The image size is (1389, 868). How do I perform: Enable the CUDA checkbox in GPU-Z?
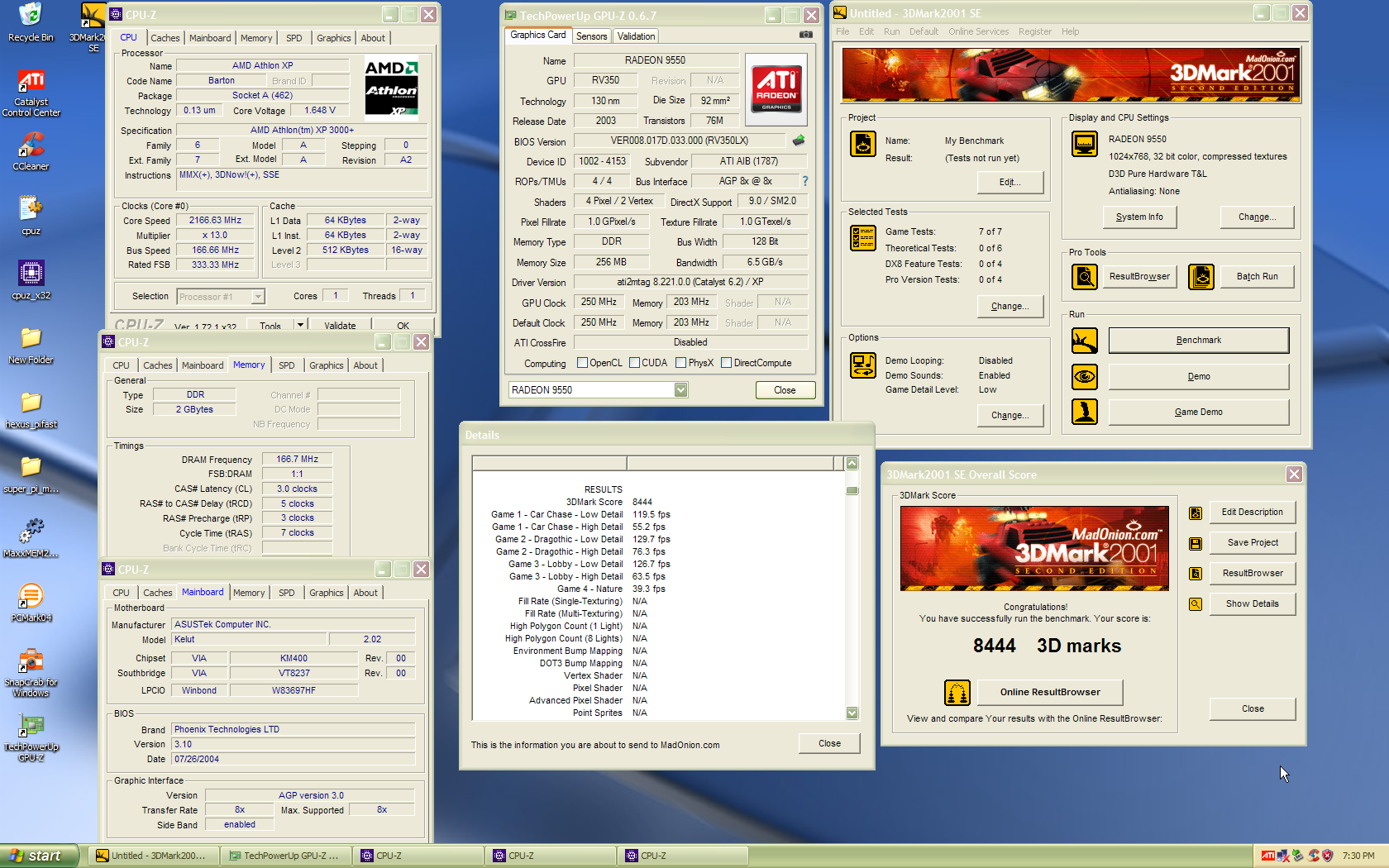634,363
